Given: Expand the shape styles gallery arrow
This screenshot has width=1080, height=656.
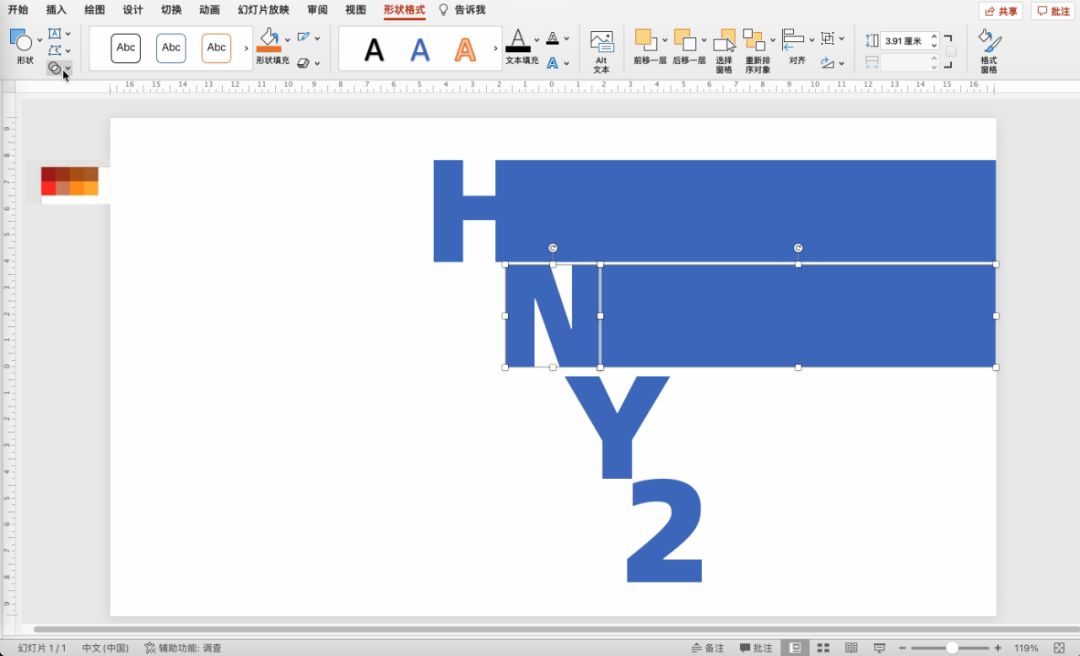Looking at the screenshot, I should click(x=246, y=48).
